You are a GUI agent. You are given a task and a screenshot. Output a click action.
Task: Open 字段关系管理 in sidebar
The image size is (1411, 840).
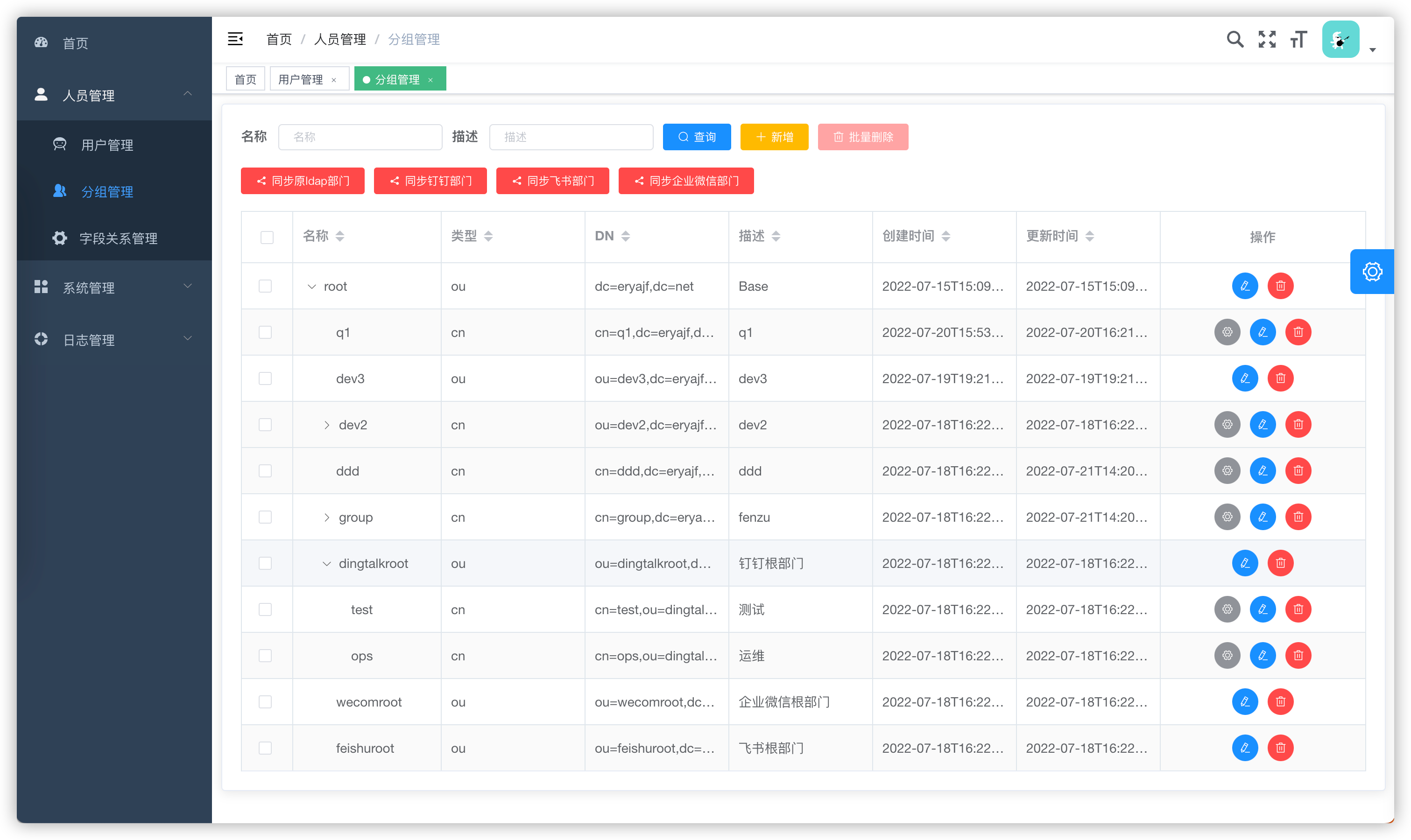pyautogui.click(x=118, y=238)
